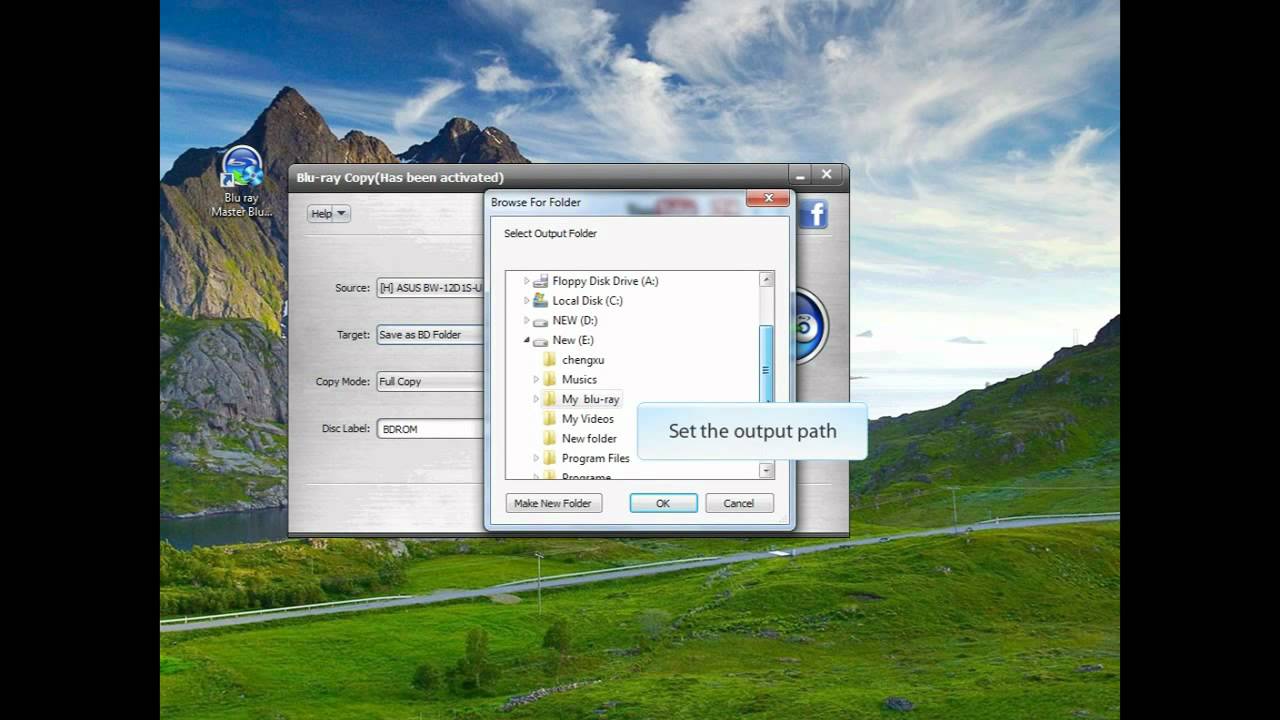This screenshot has width=1280, height=720.
Task: Expand the Program Files folder node
Action: coord(536,458)
